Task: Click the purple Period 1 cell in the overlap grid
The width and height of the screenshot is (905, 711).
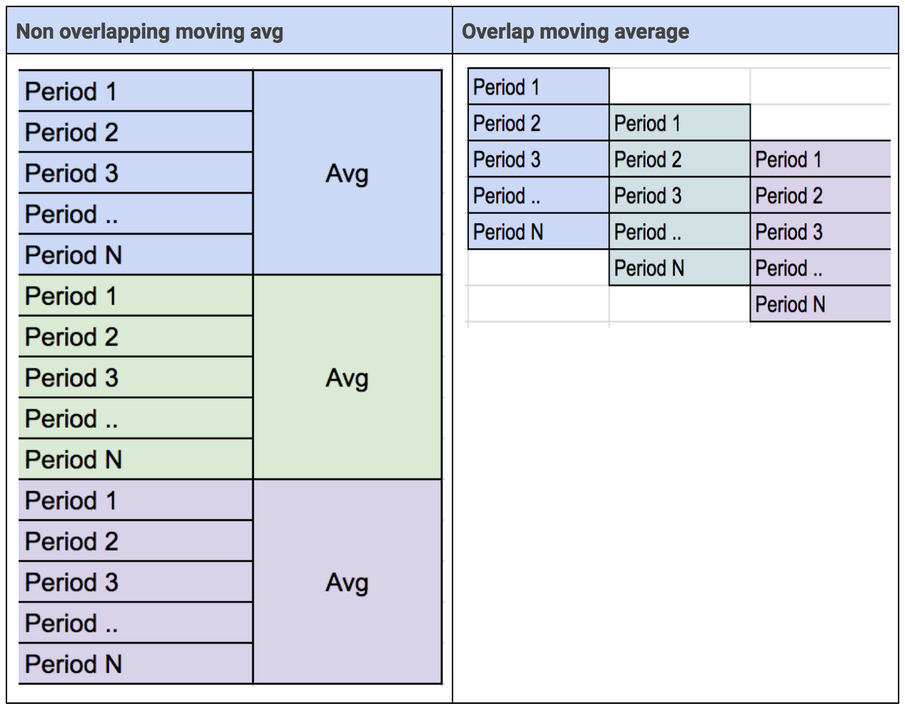Action: [821, 159]
